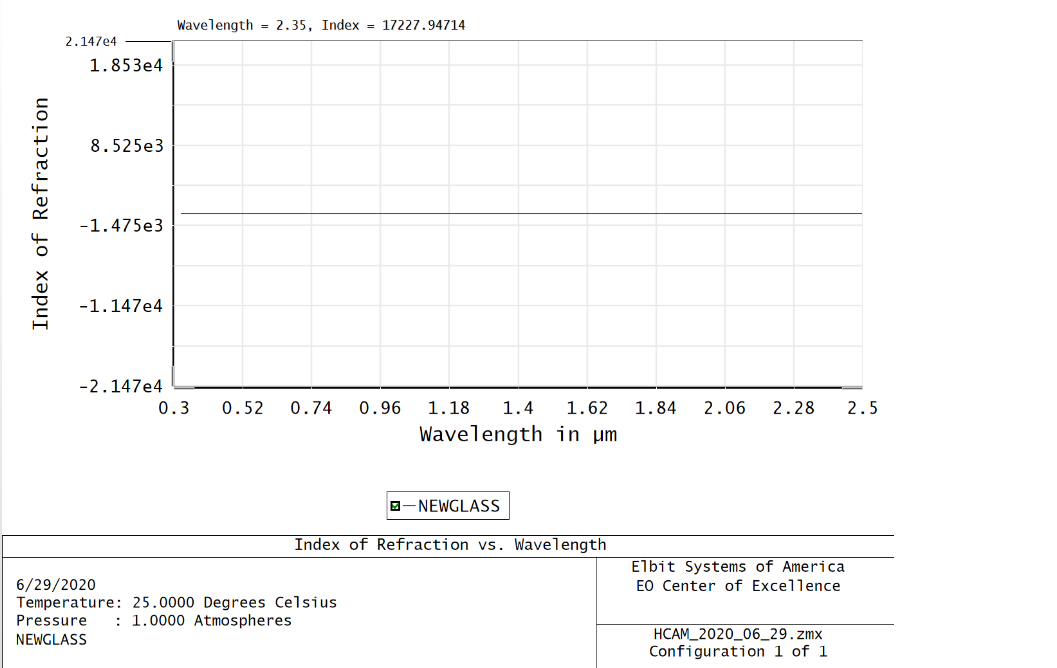Click the -2.147e4 y-axis tick
The width and height of the screenshot is (1057, 668).
point(121,386)
